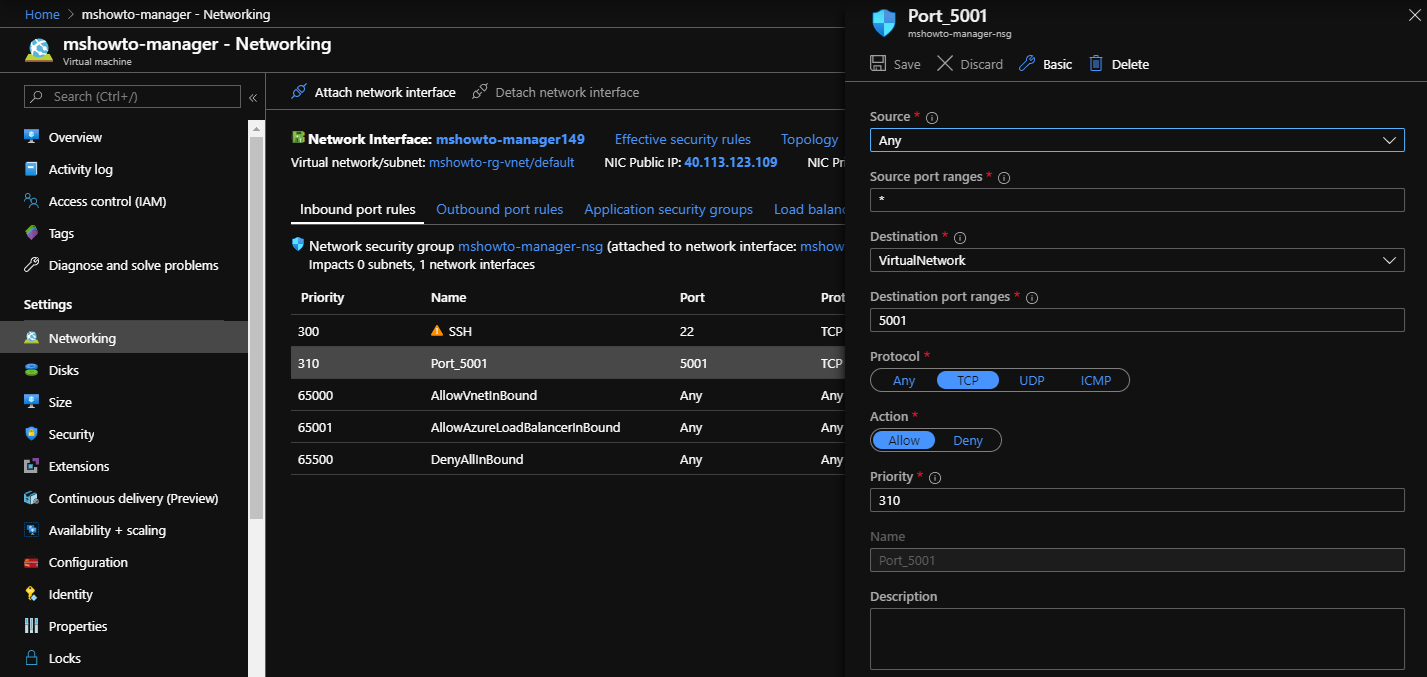Click the NIC Public IP 40.113.123.109
The height and width of the screenshot is (677, 1427).
point(730,162)
